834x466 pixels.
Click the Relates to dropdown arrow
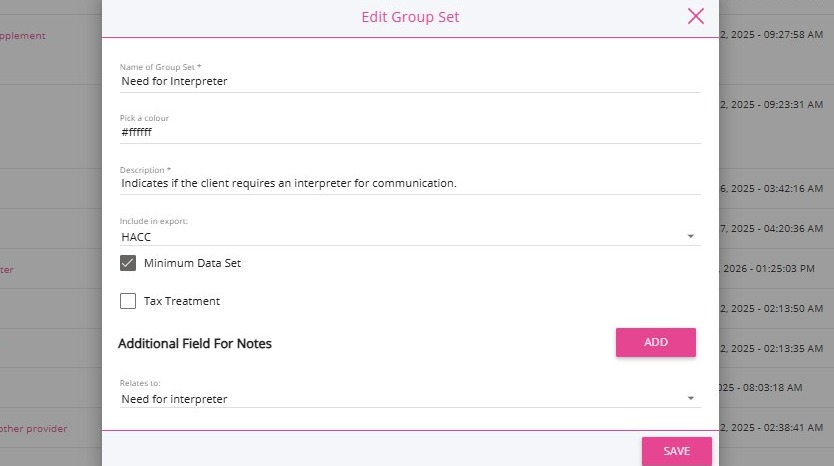690,399
